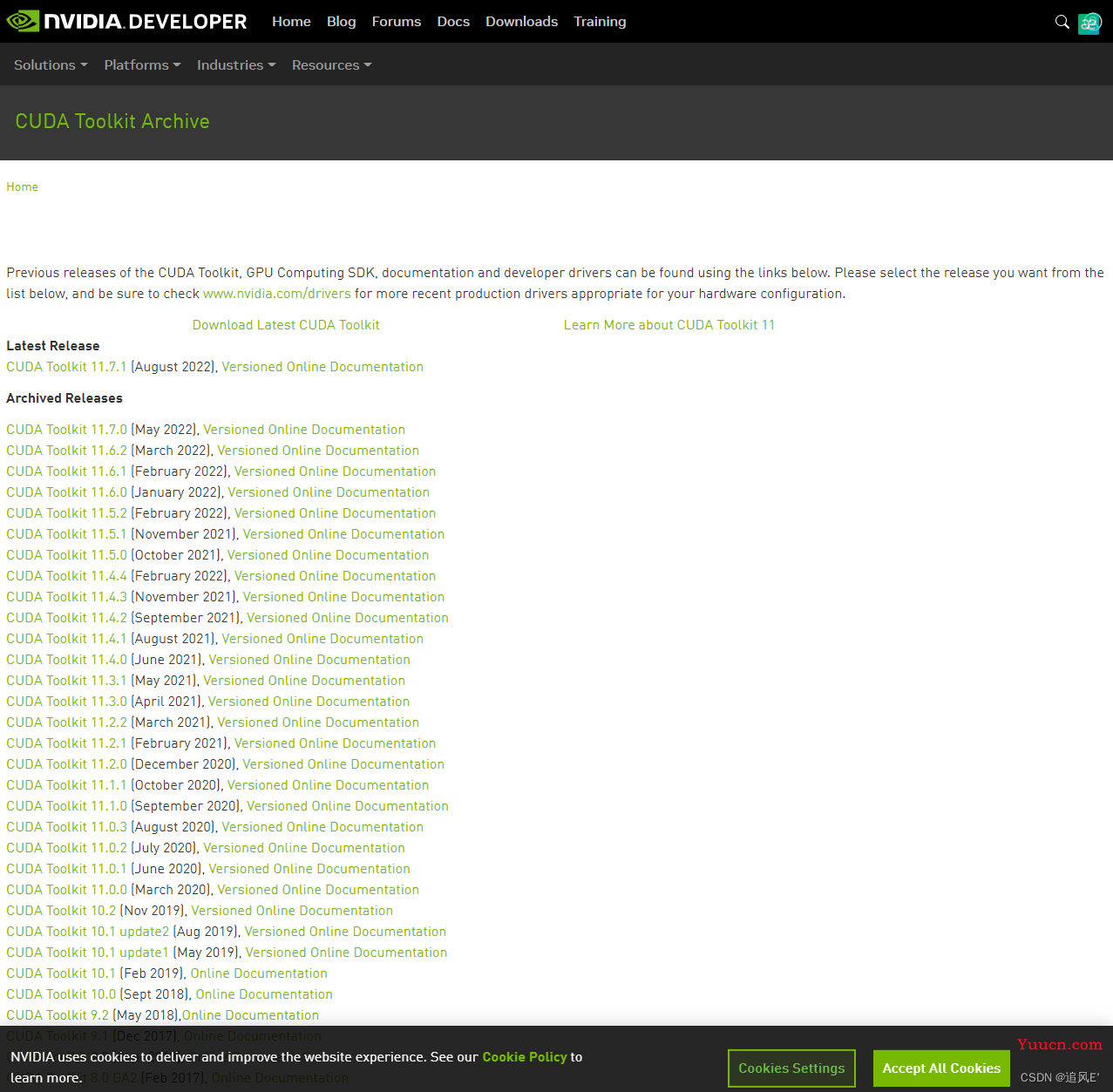The width and height of the screenshot is (1113, 1092).
Task: Open CUDA Toolkit 10.2 link
Action: [x=61, y=911]
